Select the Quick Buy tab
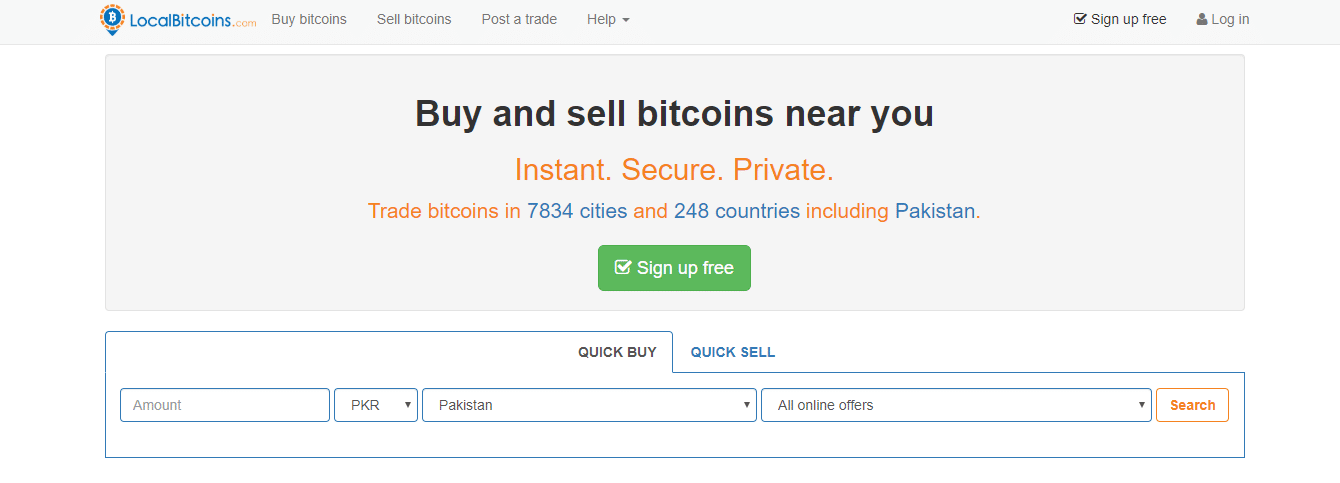Viewport: 1340px width, 483px height. [x=617, y=352]
